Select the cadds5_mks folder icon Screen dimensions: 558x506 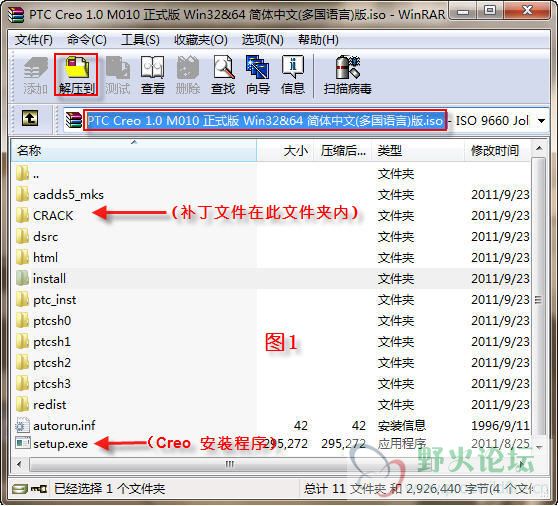(22, 194)
